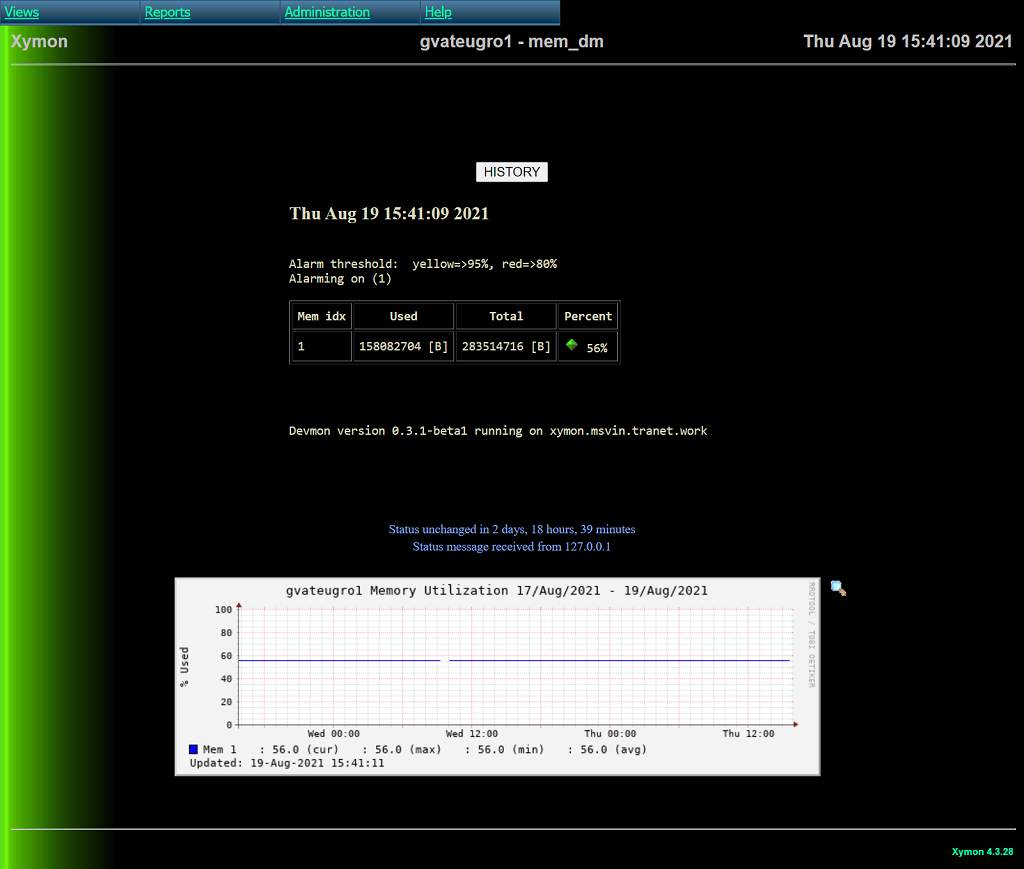Click the green status diamond icon
Image resolution: width=1024 pixels, height=869 pixels.
(x=572, y=345)
